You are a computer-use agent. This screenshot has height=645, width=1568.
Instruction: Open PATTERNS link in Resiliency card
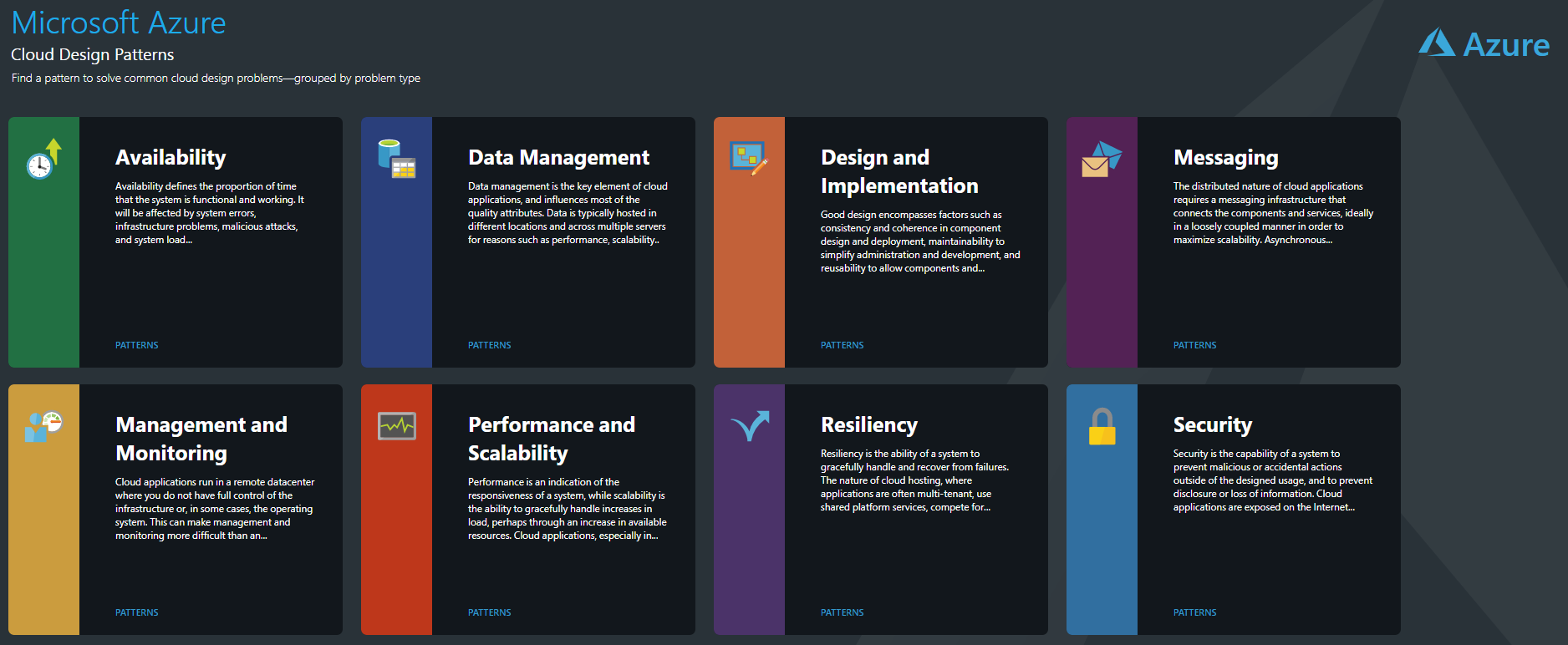[843, 612]
